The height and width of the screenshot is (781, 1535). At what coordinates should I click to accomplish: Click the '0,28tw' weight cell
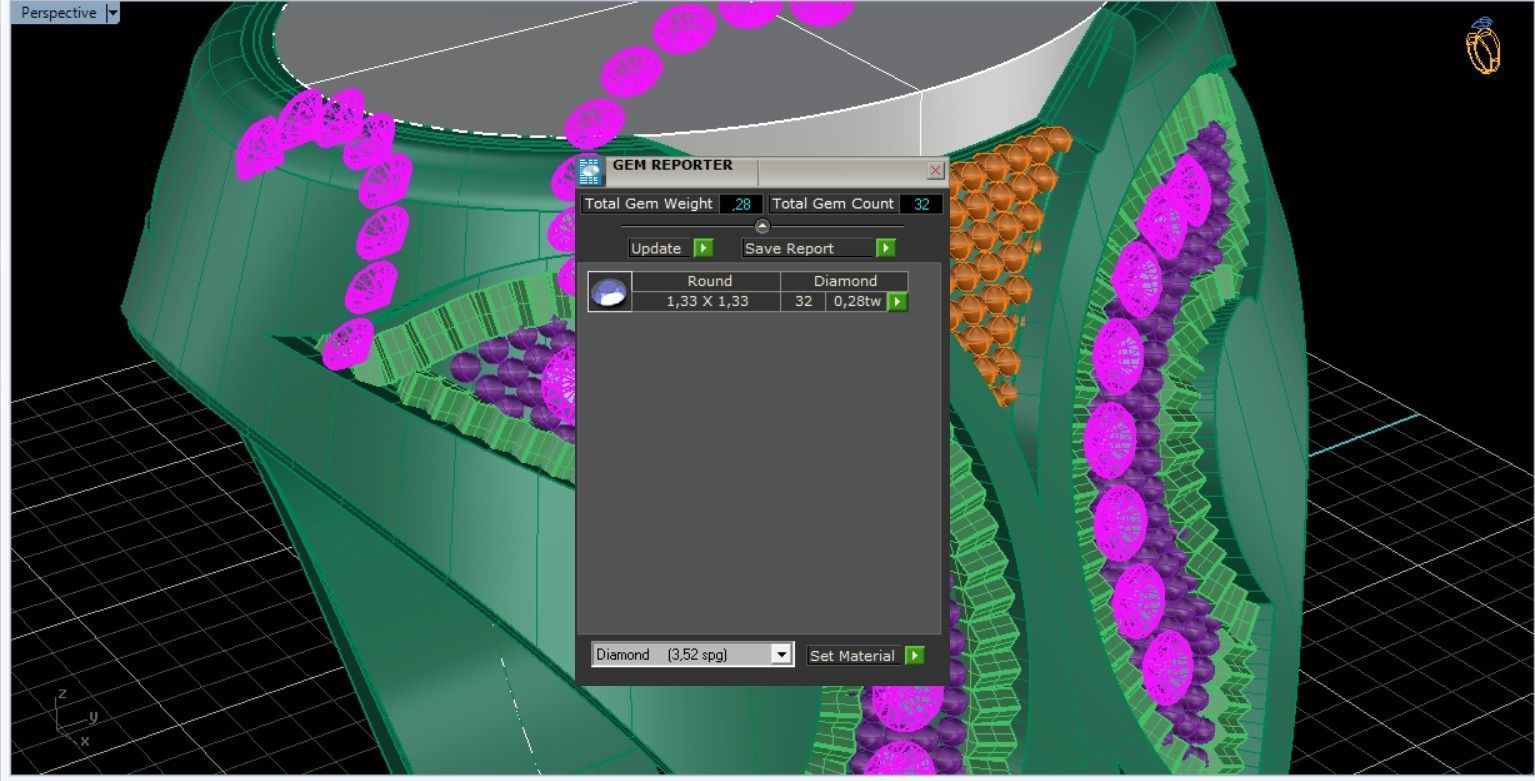857,301
